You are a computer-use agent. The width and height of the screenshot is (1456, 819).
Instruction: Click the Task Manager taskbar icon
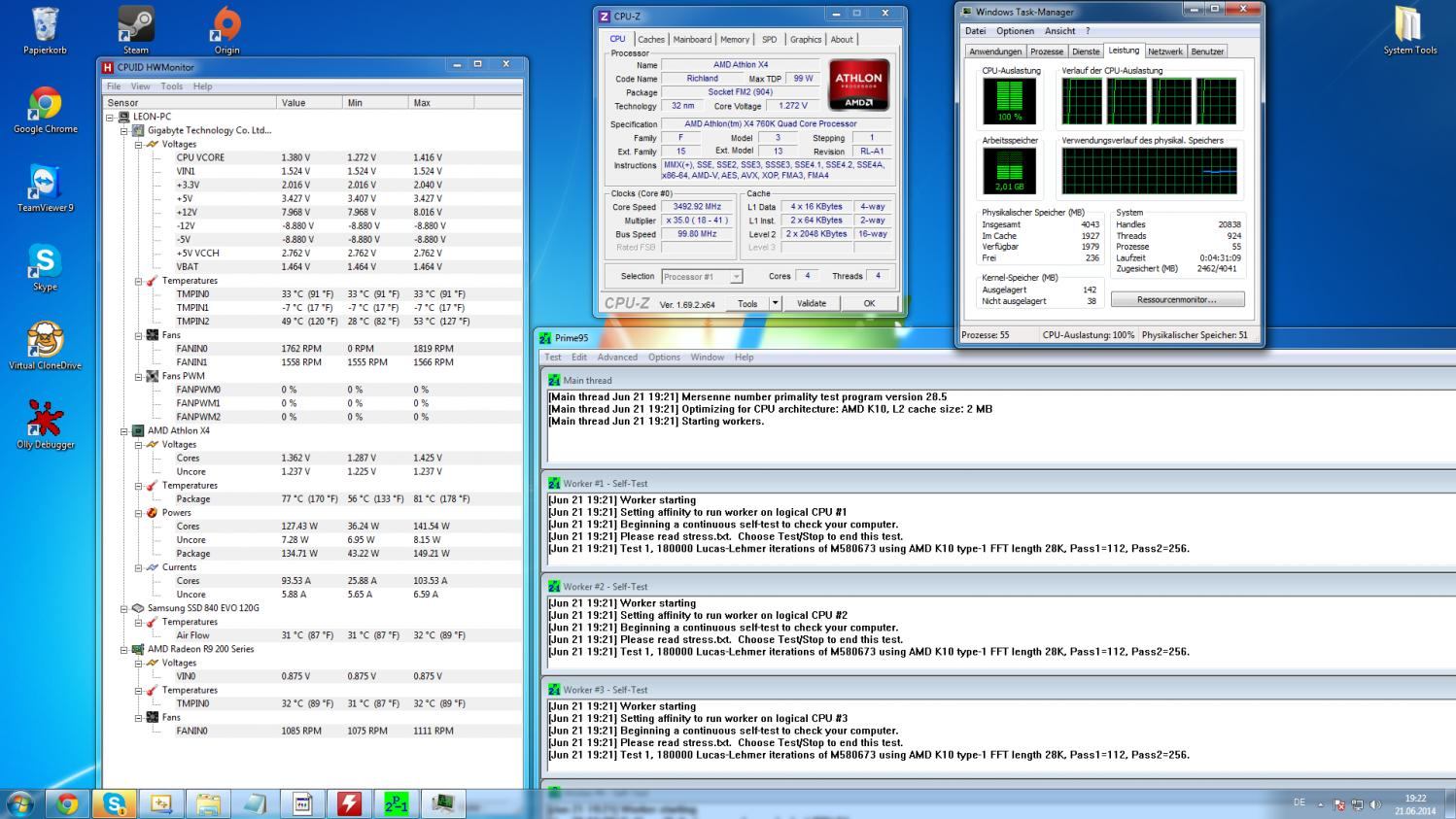[x=443, y=803]
